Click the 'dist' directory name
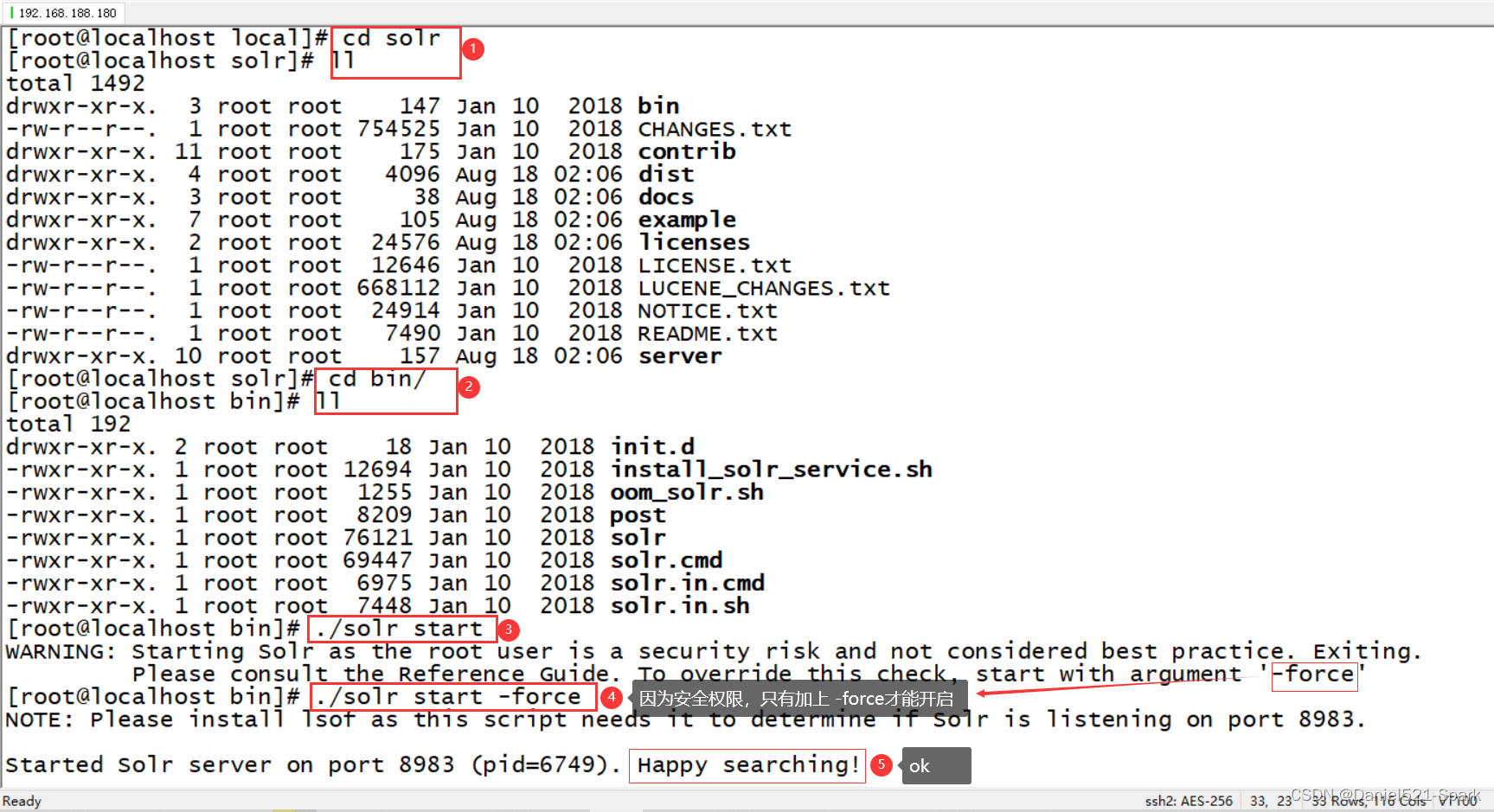This screenshot has width=1494, height=812. tap(665, 175)
